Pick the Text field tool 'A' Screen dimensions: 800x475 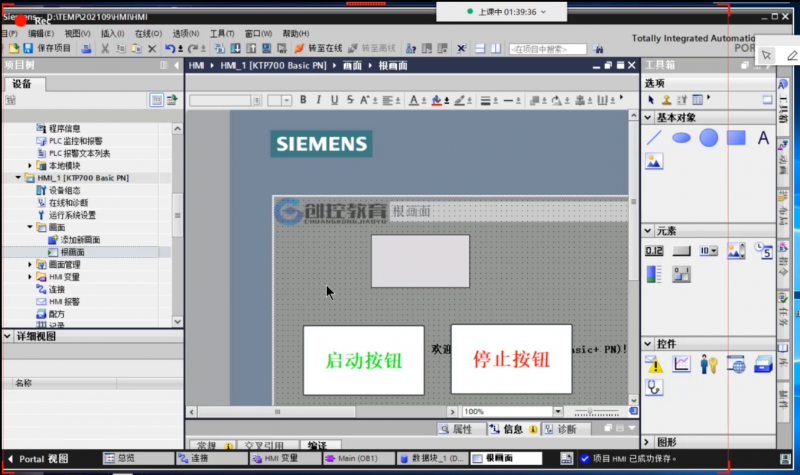[x=763, y=138]
